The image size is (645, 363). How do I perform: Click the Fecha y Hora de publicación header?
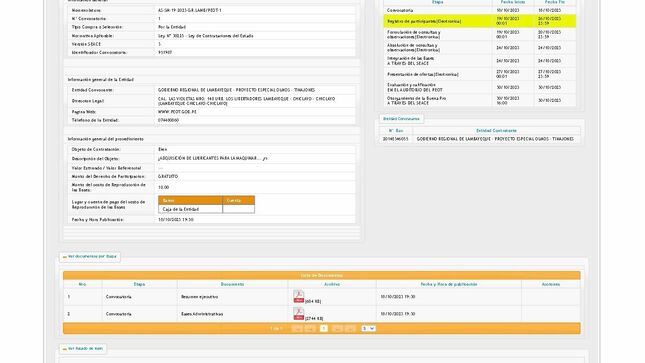pyautogui.click(x=449, y=284)
